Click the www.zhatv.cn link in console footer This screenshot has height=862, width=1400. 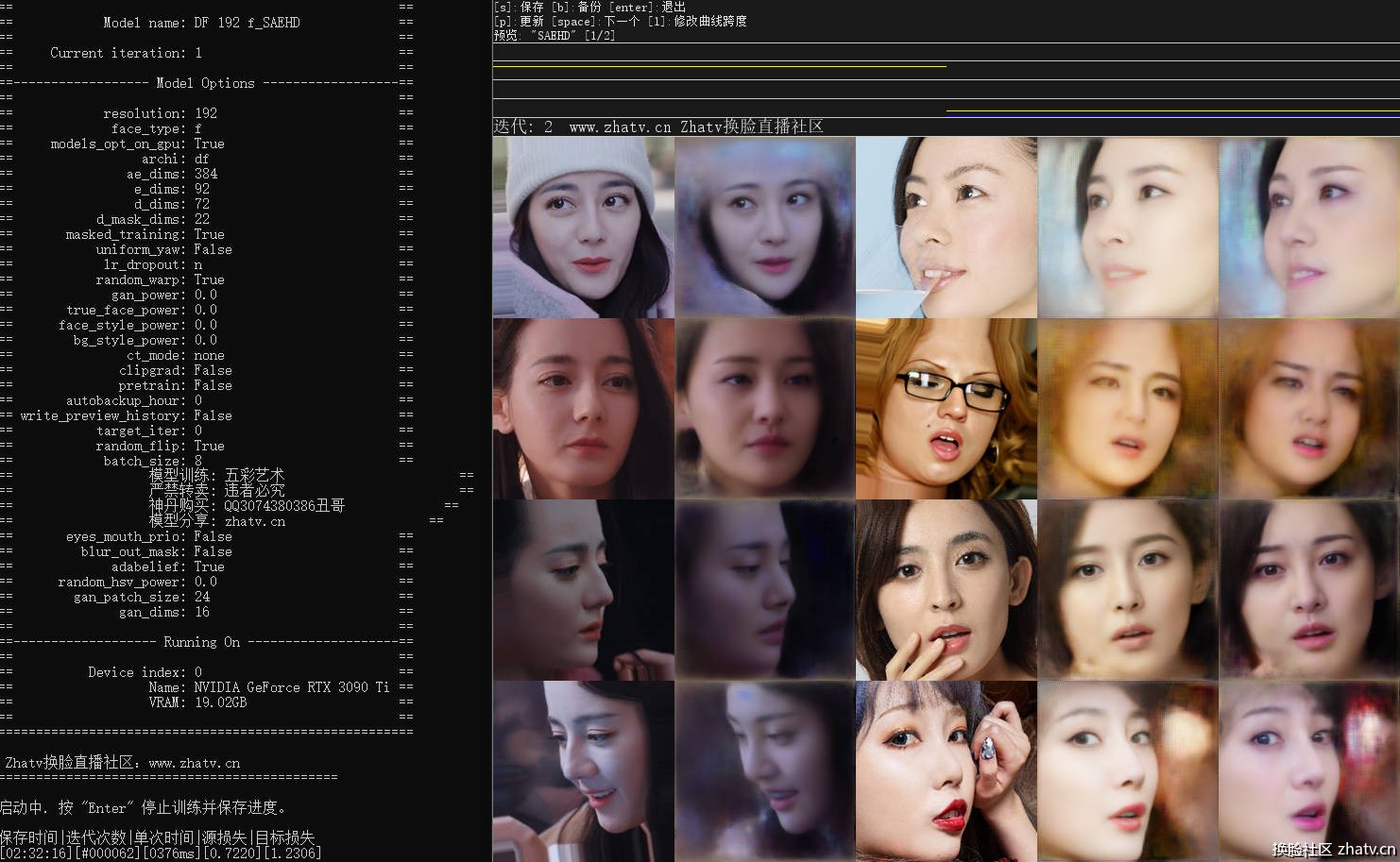tap(194, 763)
